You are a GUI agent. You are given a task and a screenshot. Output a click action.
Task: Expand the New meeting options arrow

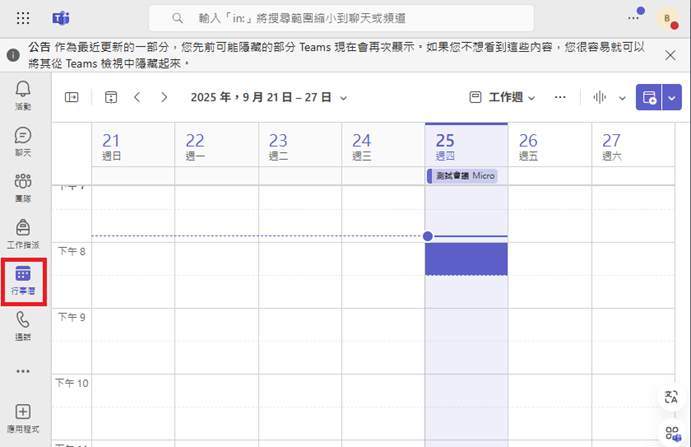coord(671,97)
